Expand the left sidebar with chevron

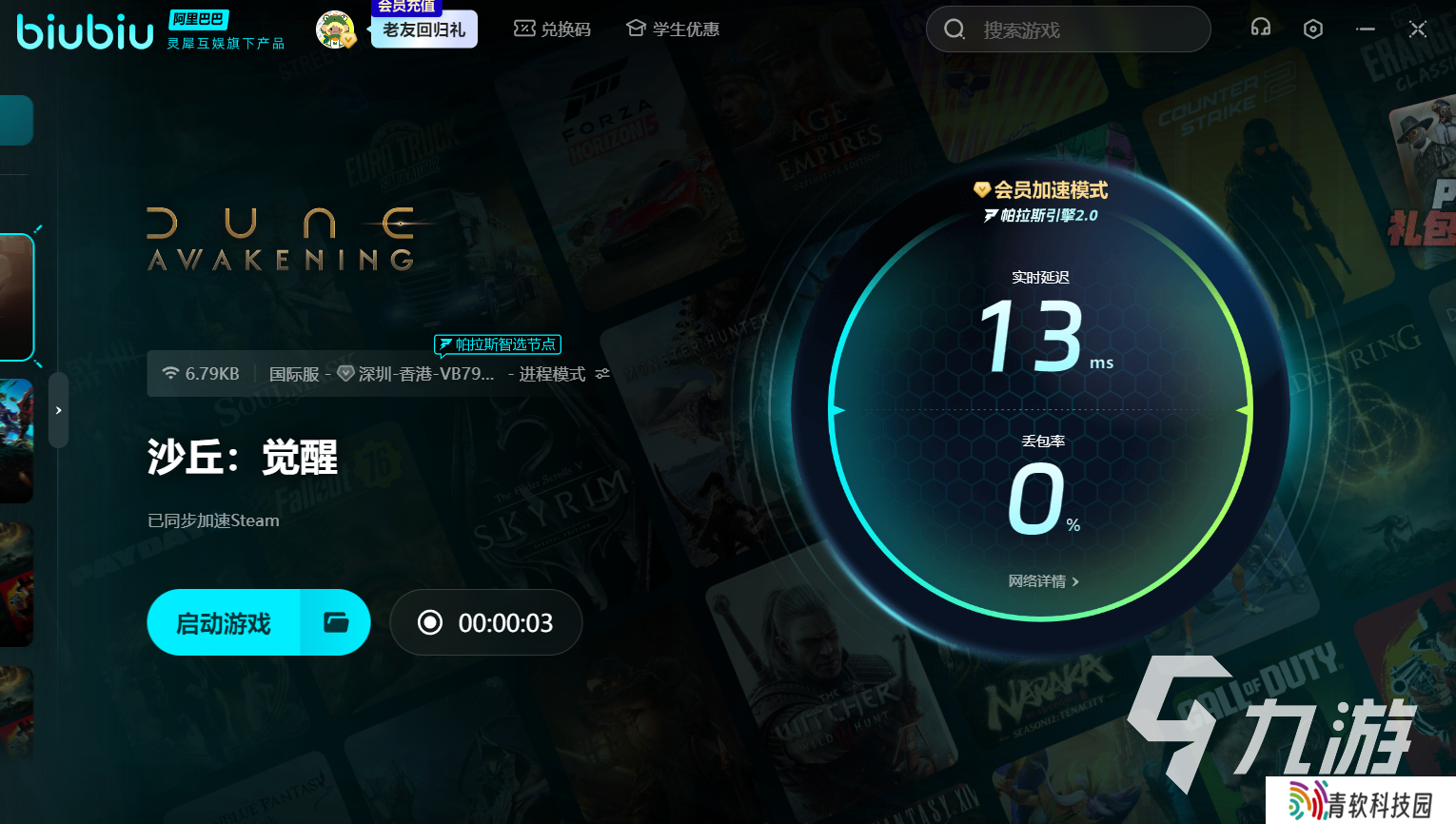(x=58, y=410)
